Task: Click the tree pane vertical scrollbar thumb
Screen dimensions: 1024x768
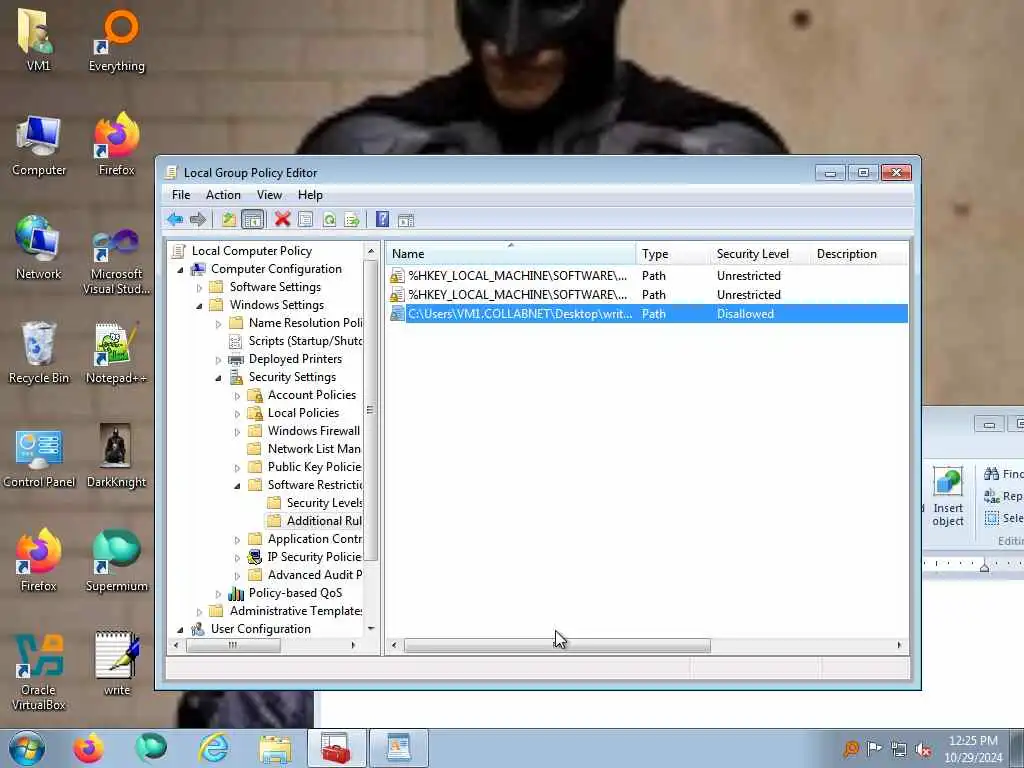Action: [371, 411]
